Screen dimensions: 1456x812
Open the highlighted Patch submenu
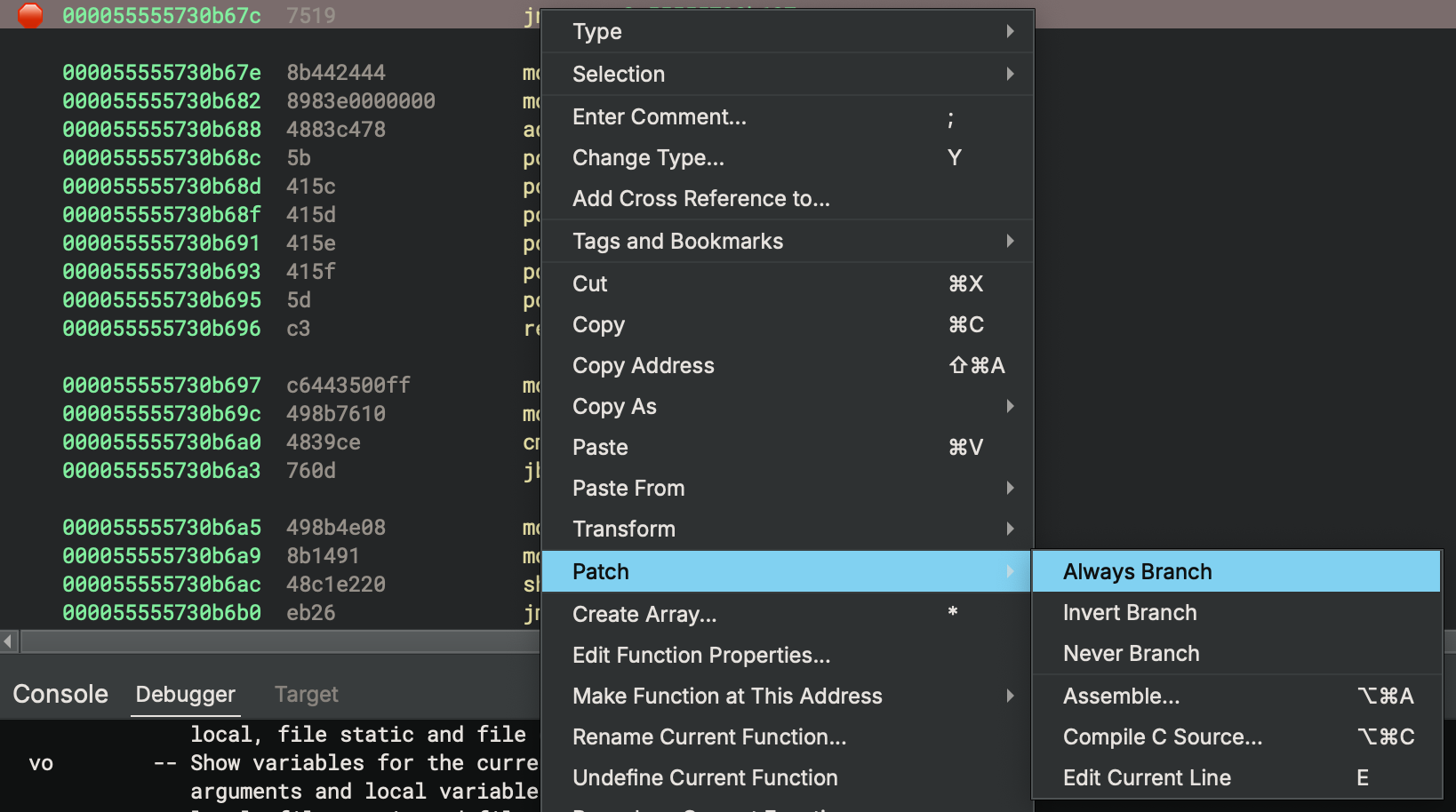tap(788, 572)
